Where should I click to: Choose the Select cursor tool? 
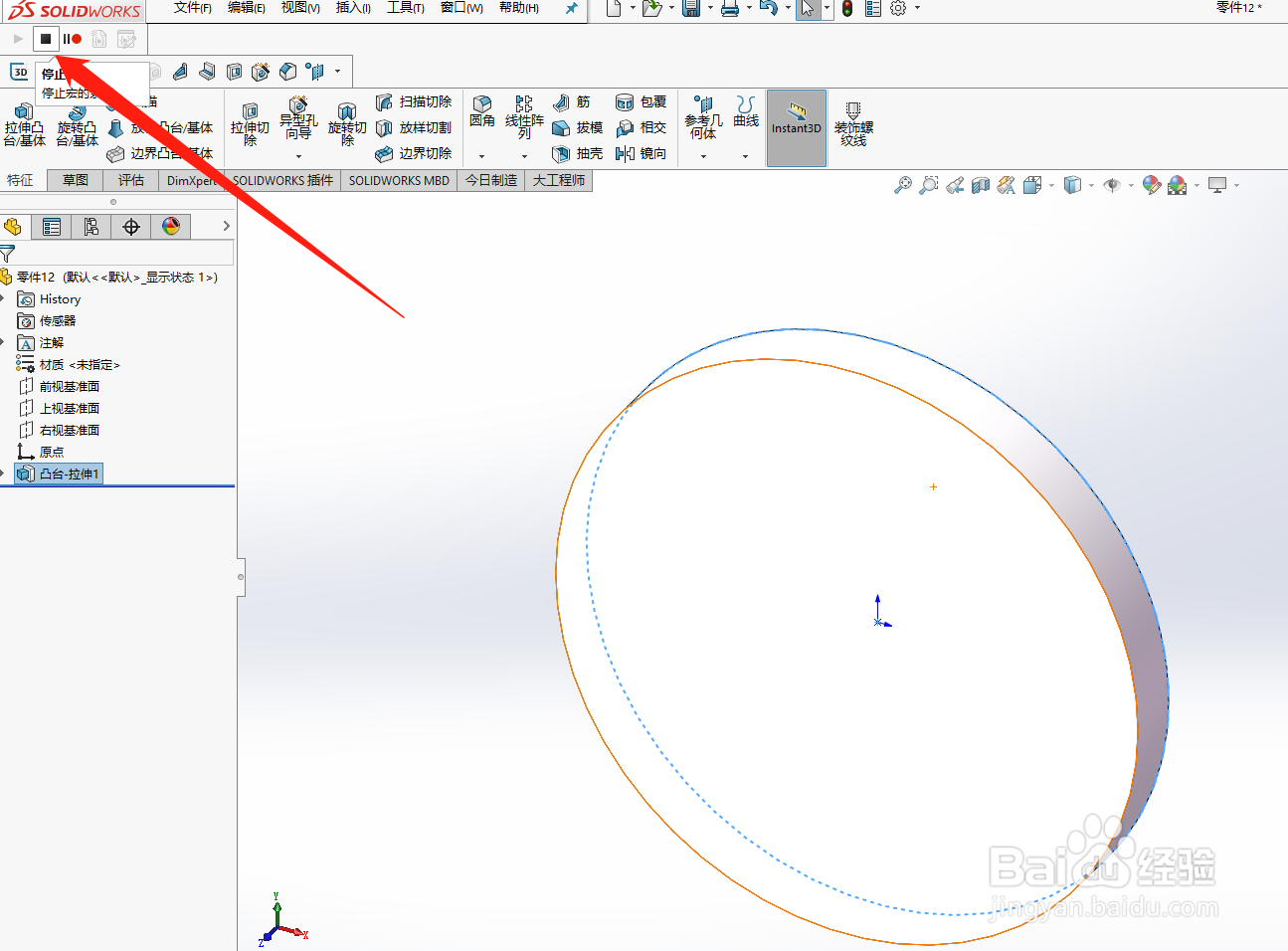(x=808, y=8)
